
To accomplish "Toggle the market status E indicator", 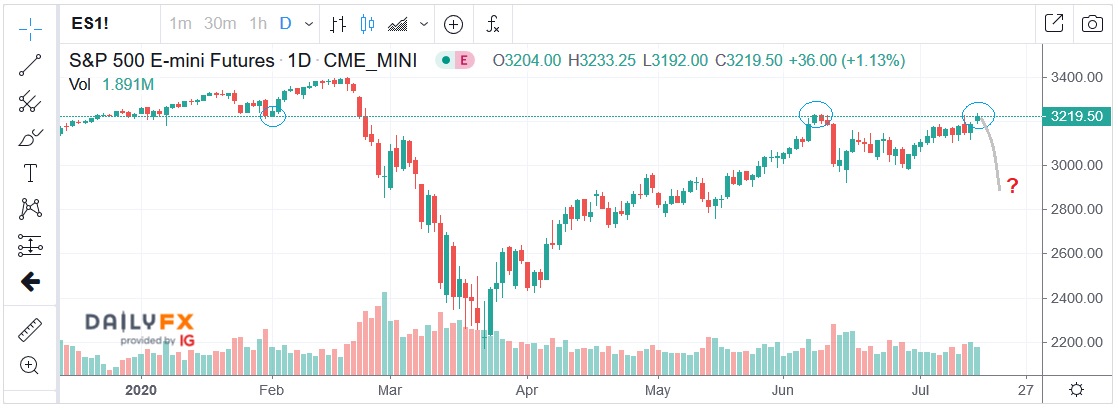I will [x=463, y=61].
